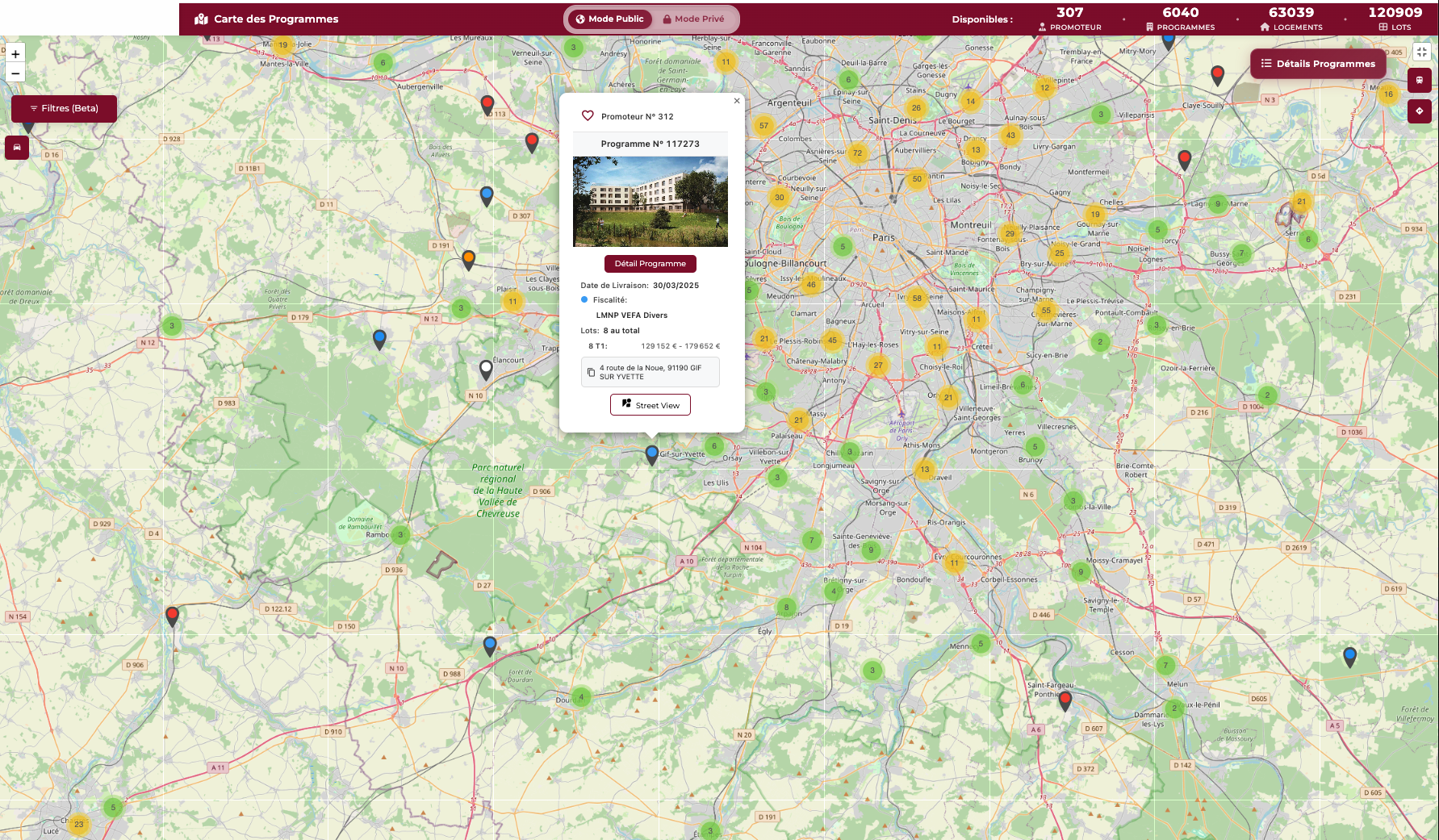Click the orange map pin marker

pos(468,258)
